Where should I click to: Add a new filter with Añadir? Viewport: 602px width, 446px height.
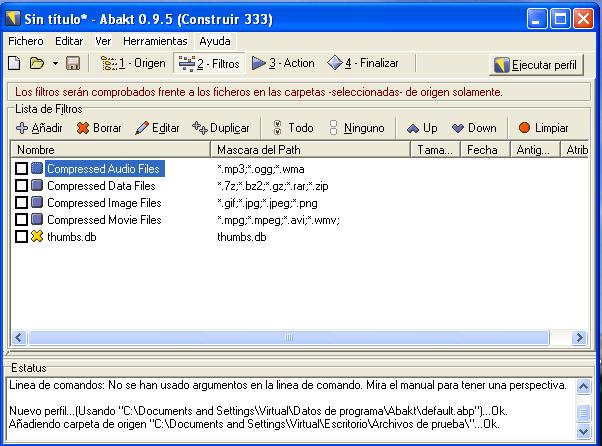(x=39, y=128)
